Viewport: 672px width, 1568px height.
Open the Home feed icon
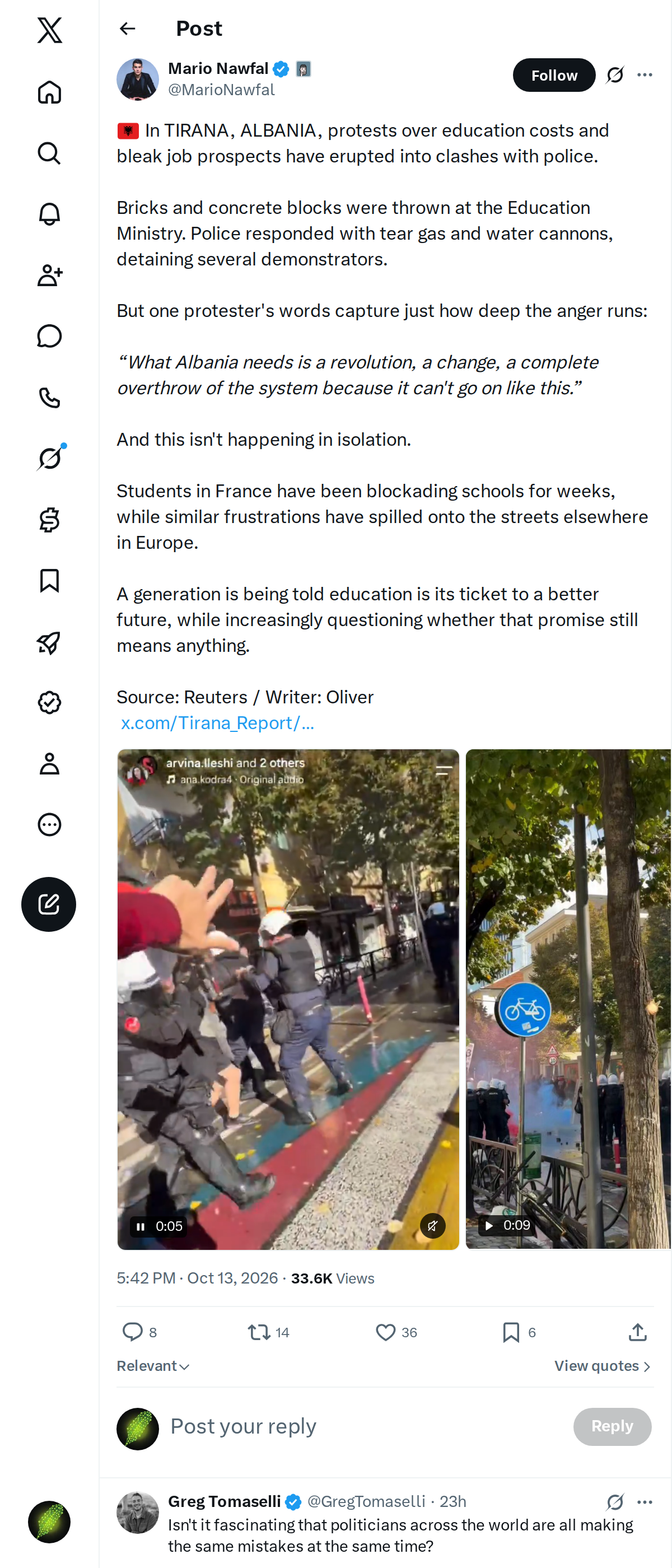tap(49, 92)
